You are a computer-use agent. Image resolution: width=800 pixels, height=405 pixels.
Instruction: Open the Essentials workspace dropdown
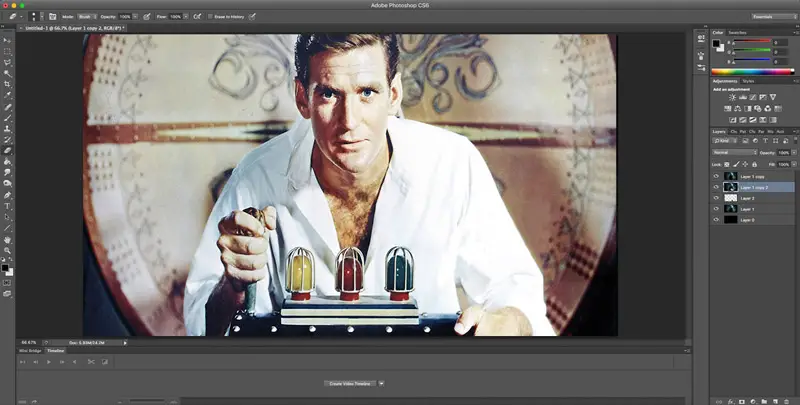coord(773,17)
